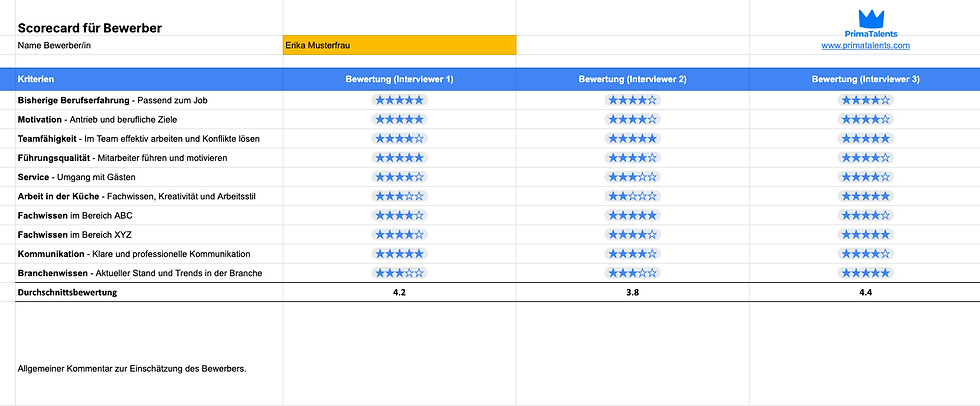Open Interviewer 2 rating for Führungsqualität
980x406 pixels.
[632, 158]
